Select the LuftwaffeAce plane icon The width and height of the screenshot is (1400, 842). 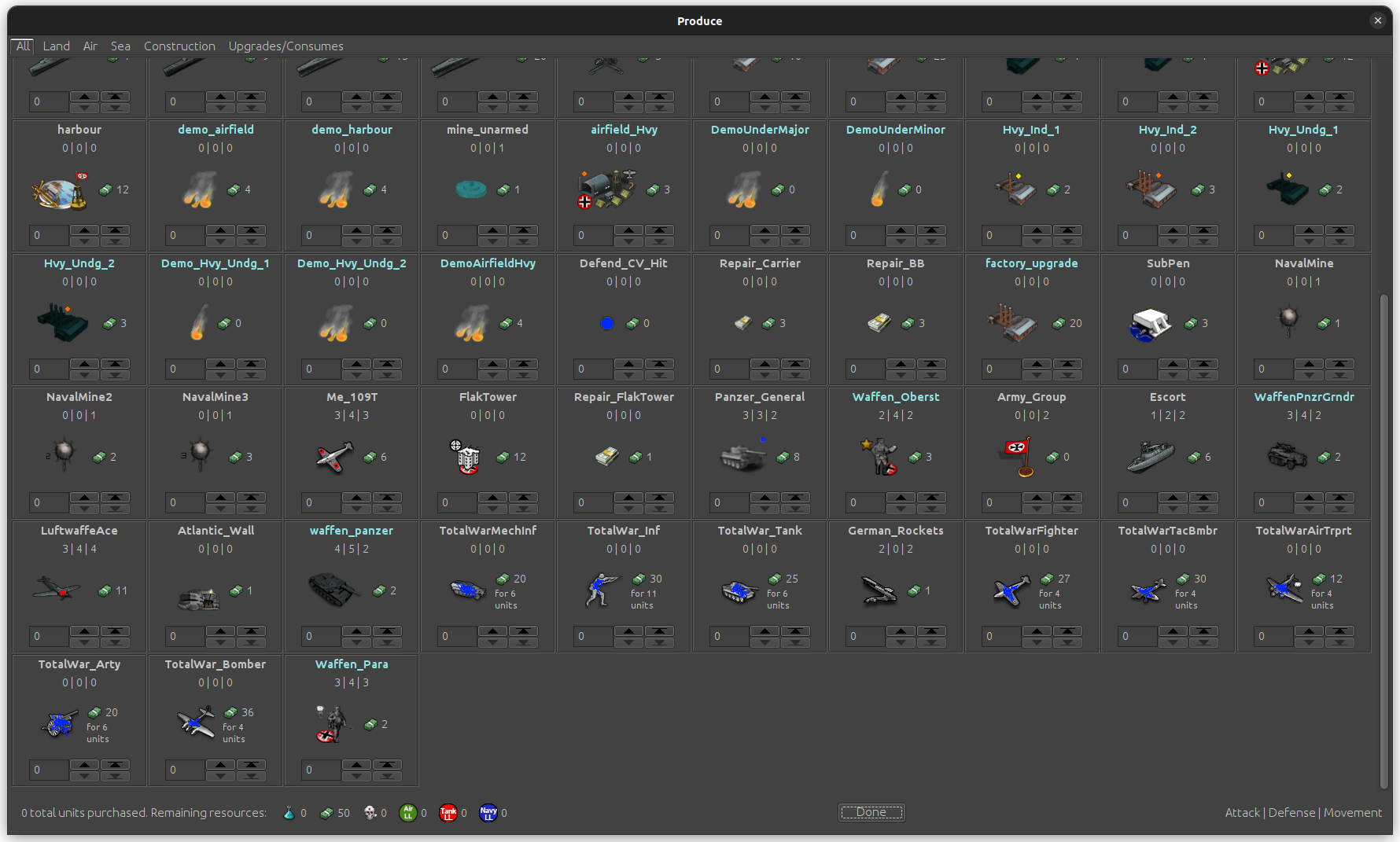[56, 588]
